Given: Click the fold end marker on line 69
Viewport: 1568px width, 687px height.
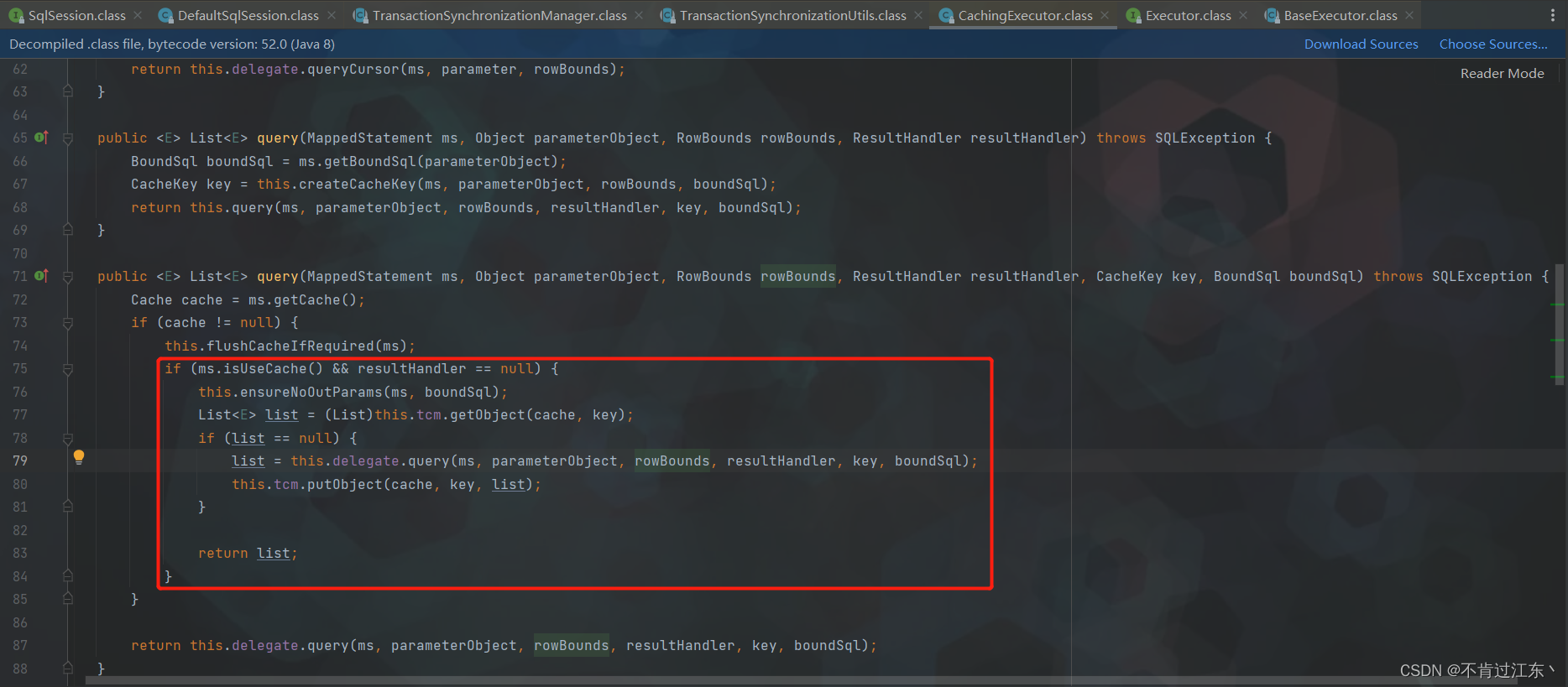Looking at the screenshot, I should tap(68, 230).
